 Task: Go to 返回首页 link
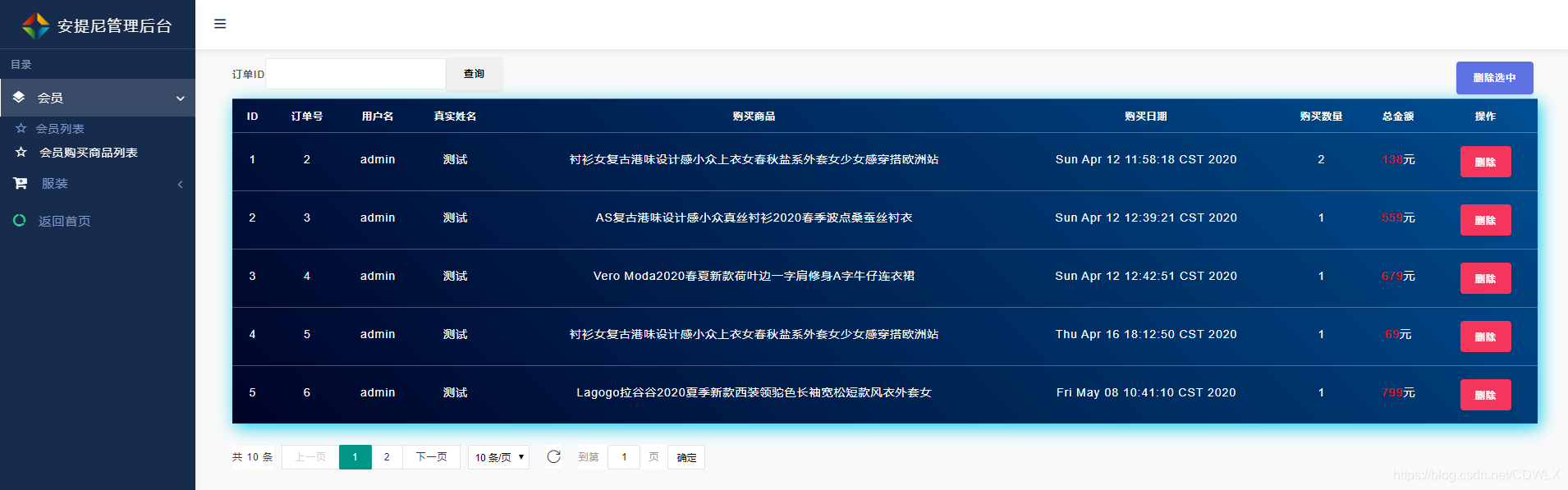click(65, 221)
